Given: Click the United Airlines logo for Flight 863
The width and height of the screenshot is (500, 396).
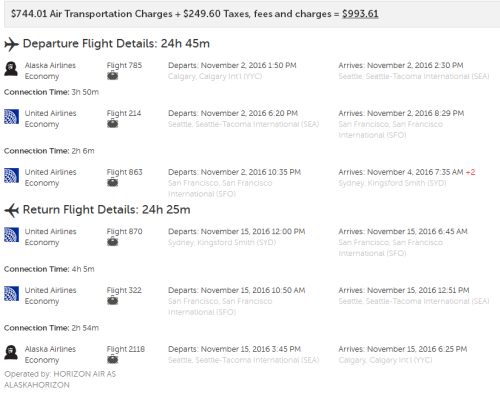Looking at the screenshot, I should (x=11, y=176).
